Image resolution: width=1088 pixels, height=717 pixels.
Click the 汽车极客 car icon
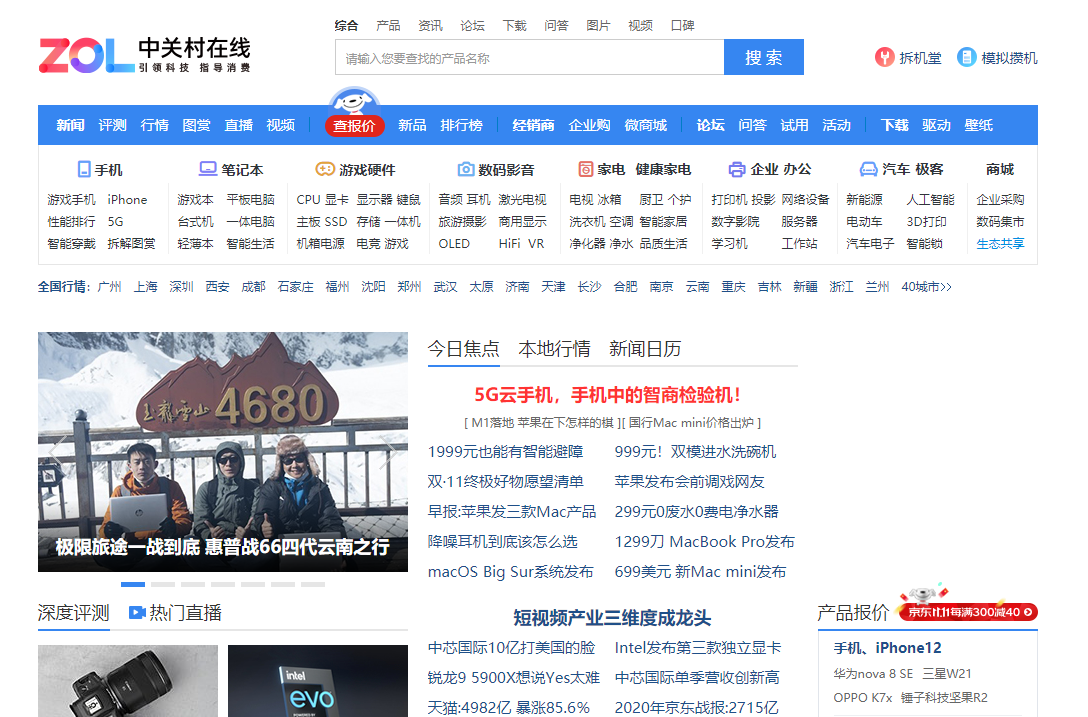[868, 169]
